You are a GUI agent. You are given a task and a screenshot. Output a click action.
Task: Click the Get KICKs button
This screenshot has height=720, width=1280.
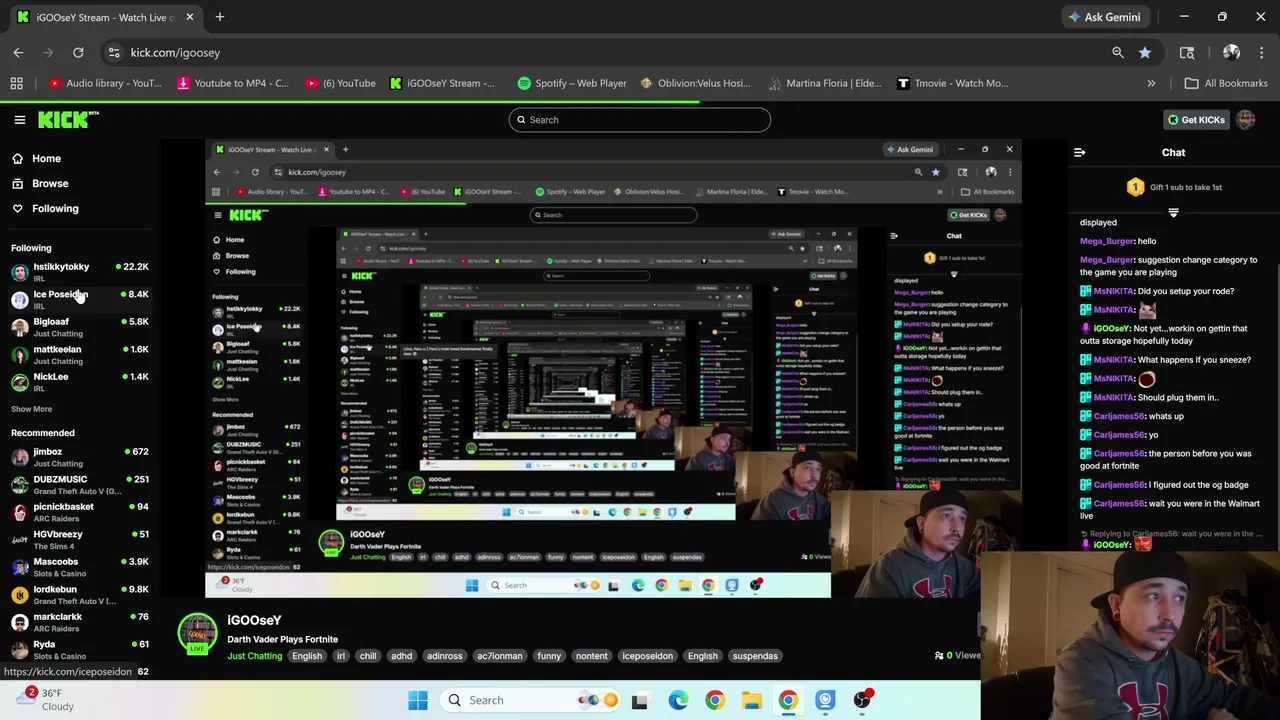1195,120
